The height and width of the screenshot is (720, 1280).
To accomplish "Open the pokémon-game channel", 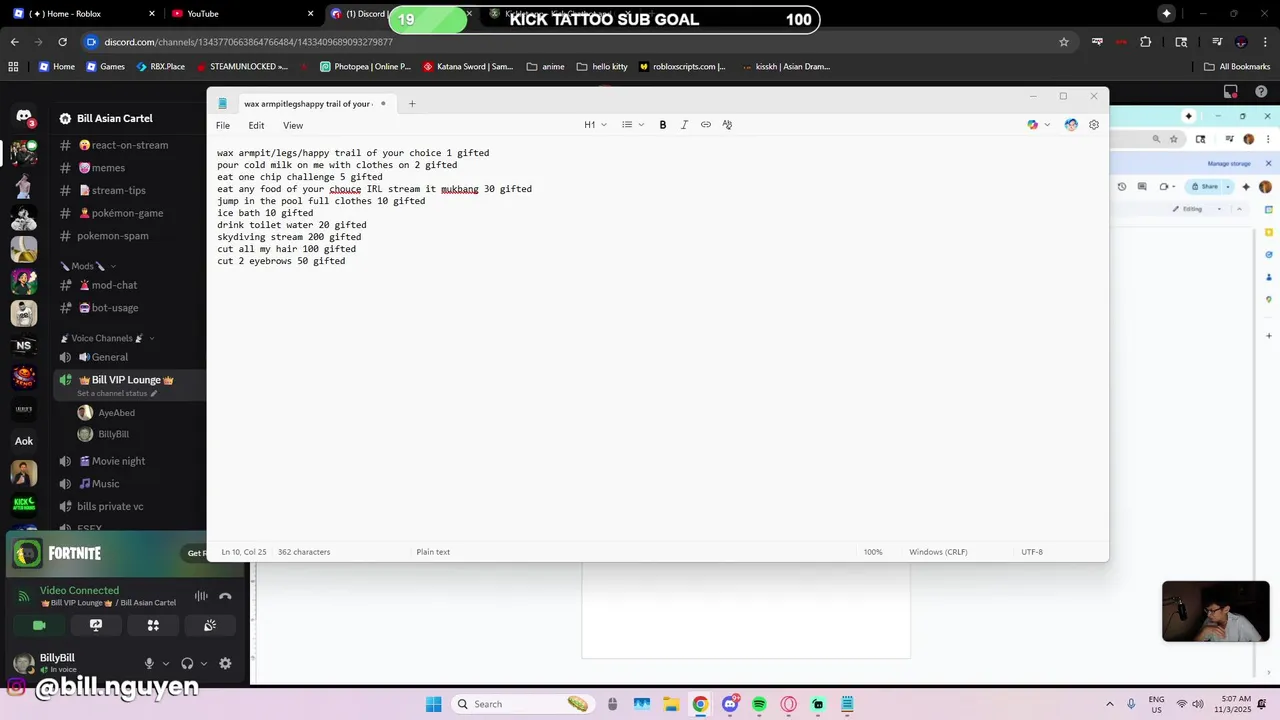I will [120, 213].
